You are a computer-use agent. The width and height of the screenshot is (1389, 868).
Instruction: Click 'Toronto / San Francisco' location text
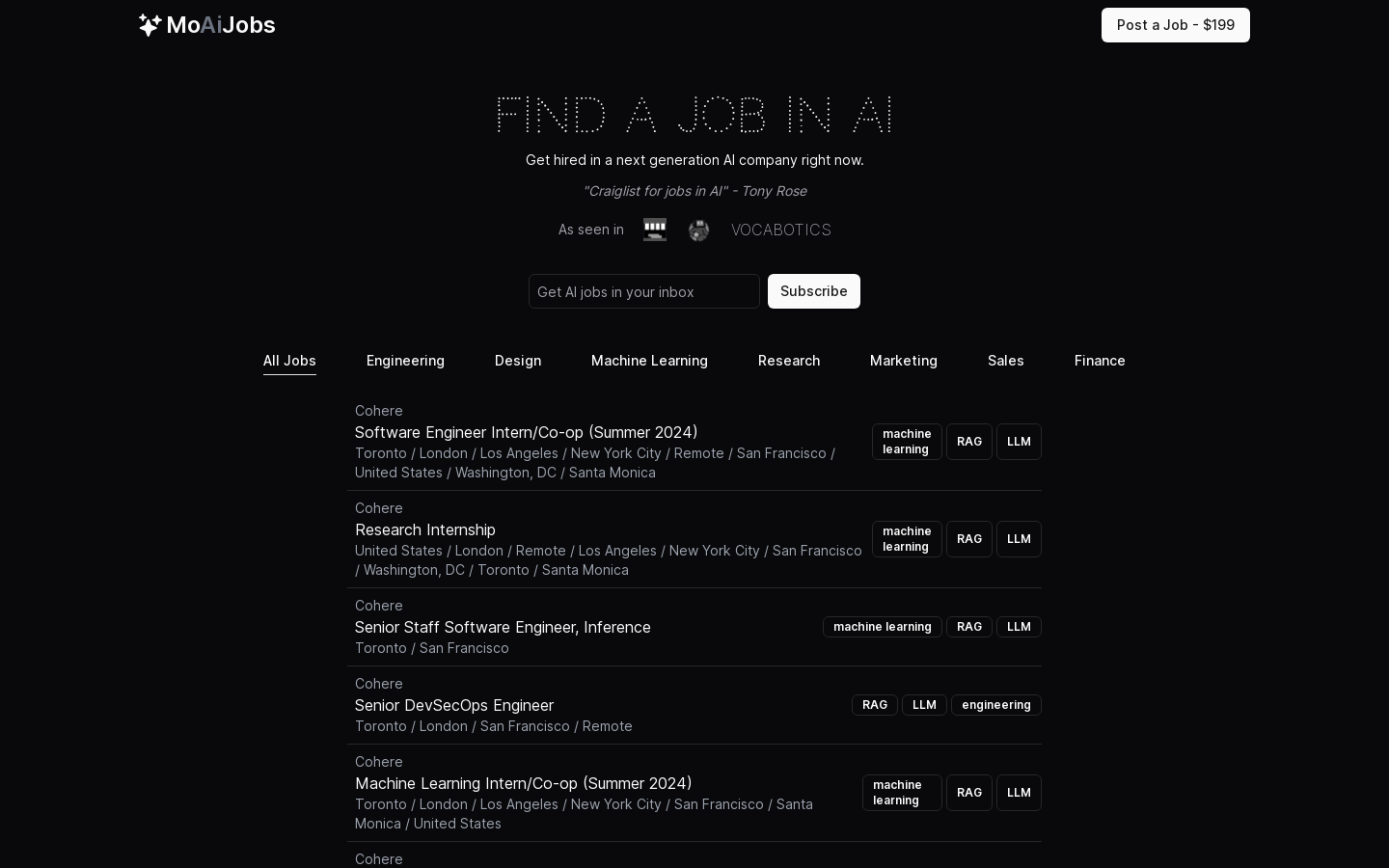432,648
